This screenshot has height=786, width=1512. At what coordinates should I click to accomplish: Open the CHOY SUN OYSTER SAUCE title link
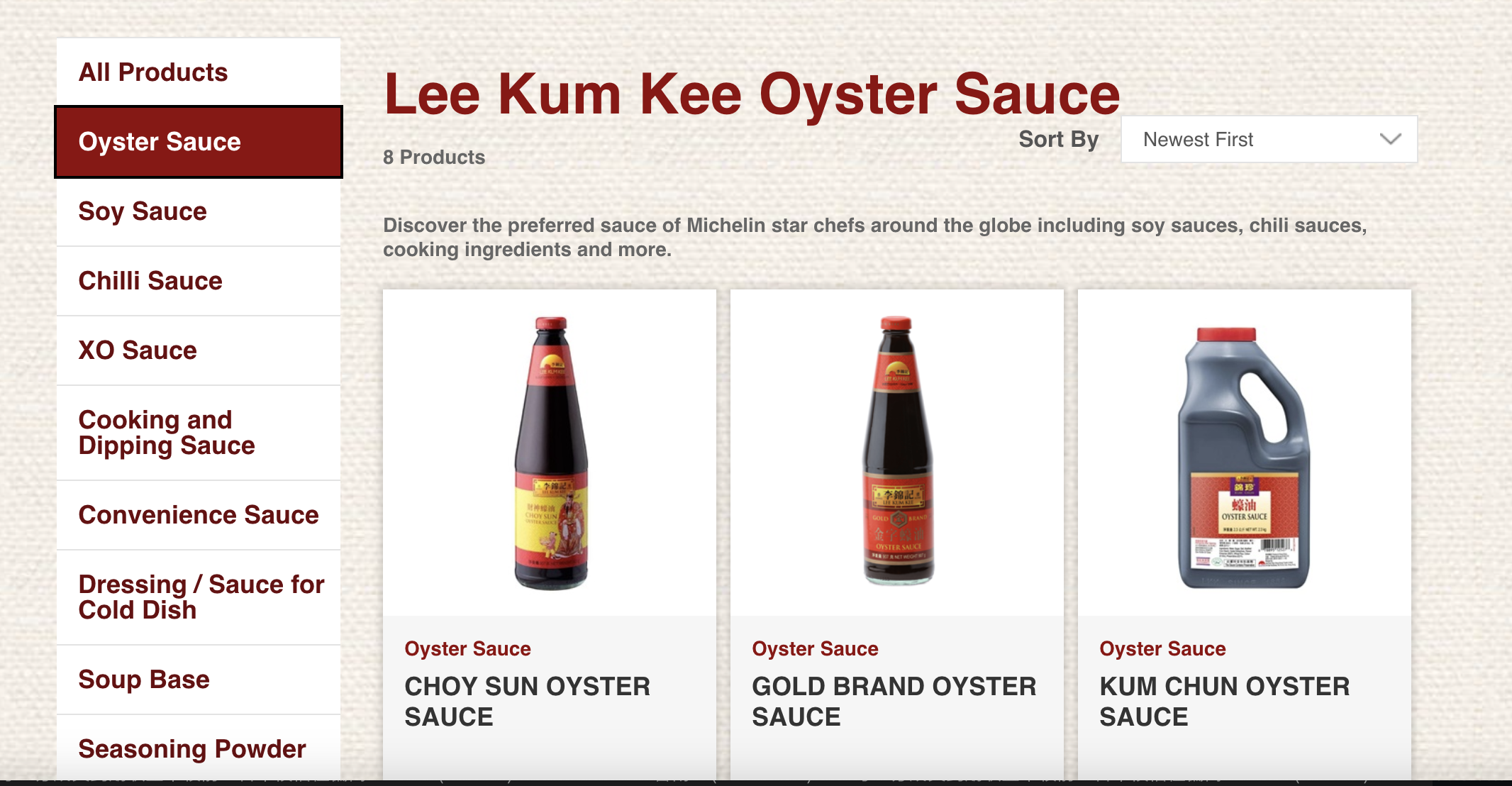click(x=527, y=702)
